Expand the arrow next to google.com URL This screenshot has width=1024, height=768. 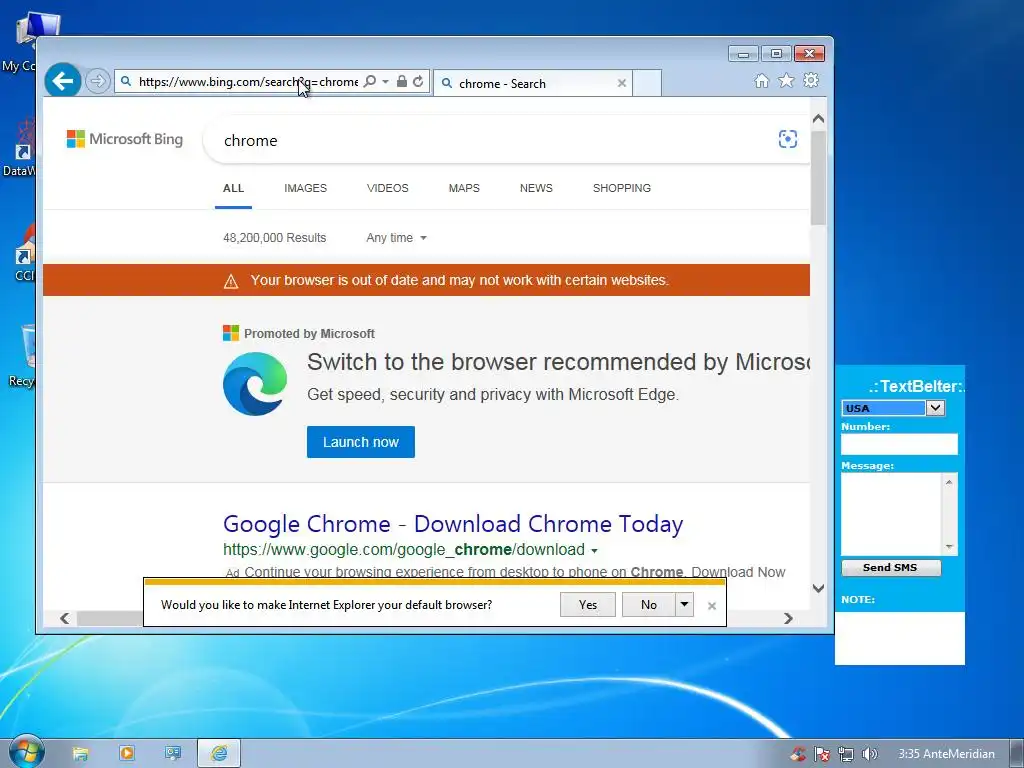tap(594, 551)
